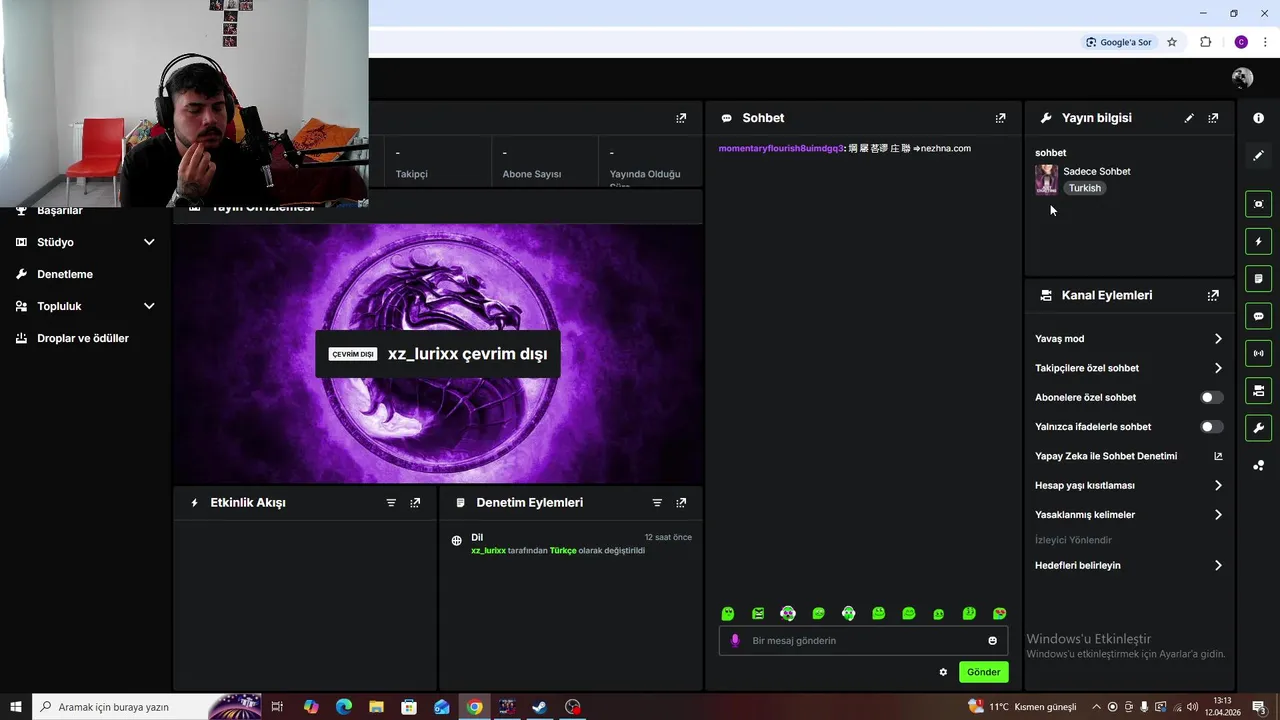
Task: Pop out the stats panel at top
Action: pyautogui.click(x=681, y=118)
